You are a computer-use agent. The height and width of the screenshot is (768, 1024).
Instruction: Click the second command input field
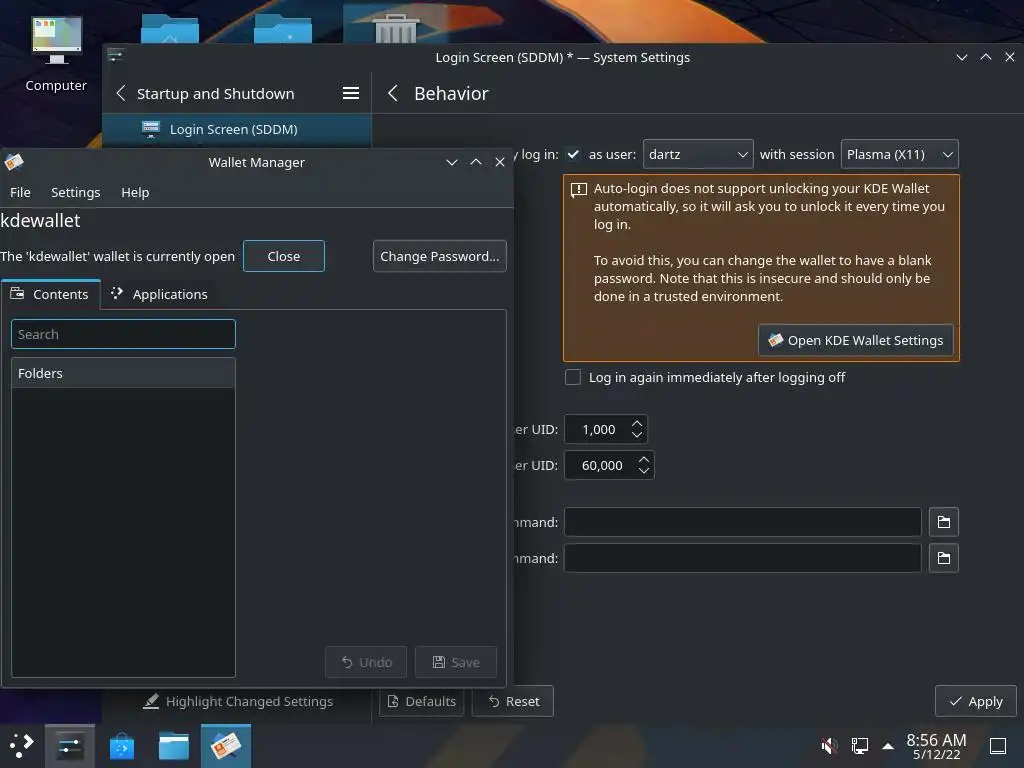(743, 558)
